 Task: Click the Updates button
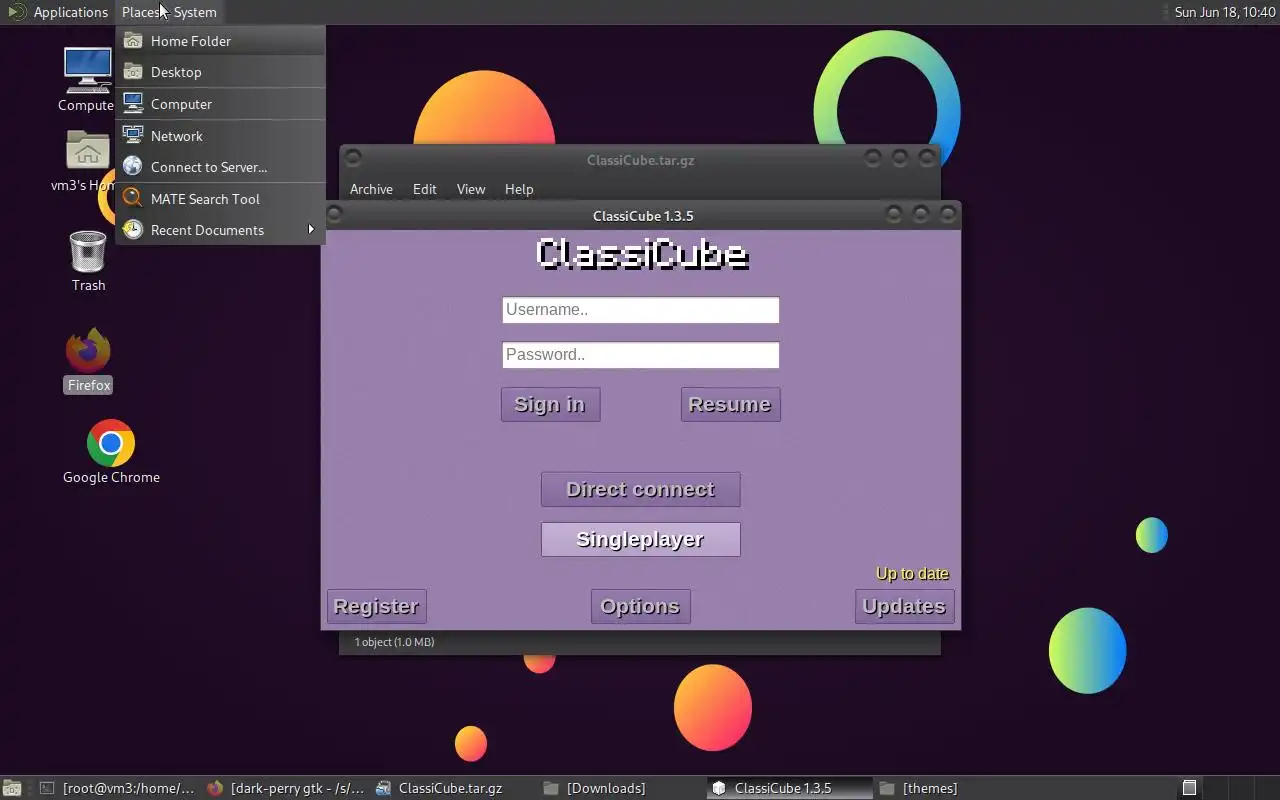[x=904, y=607]
